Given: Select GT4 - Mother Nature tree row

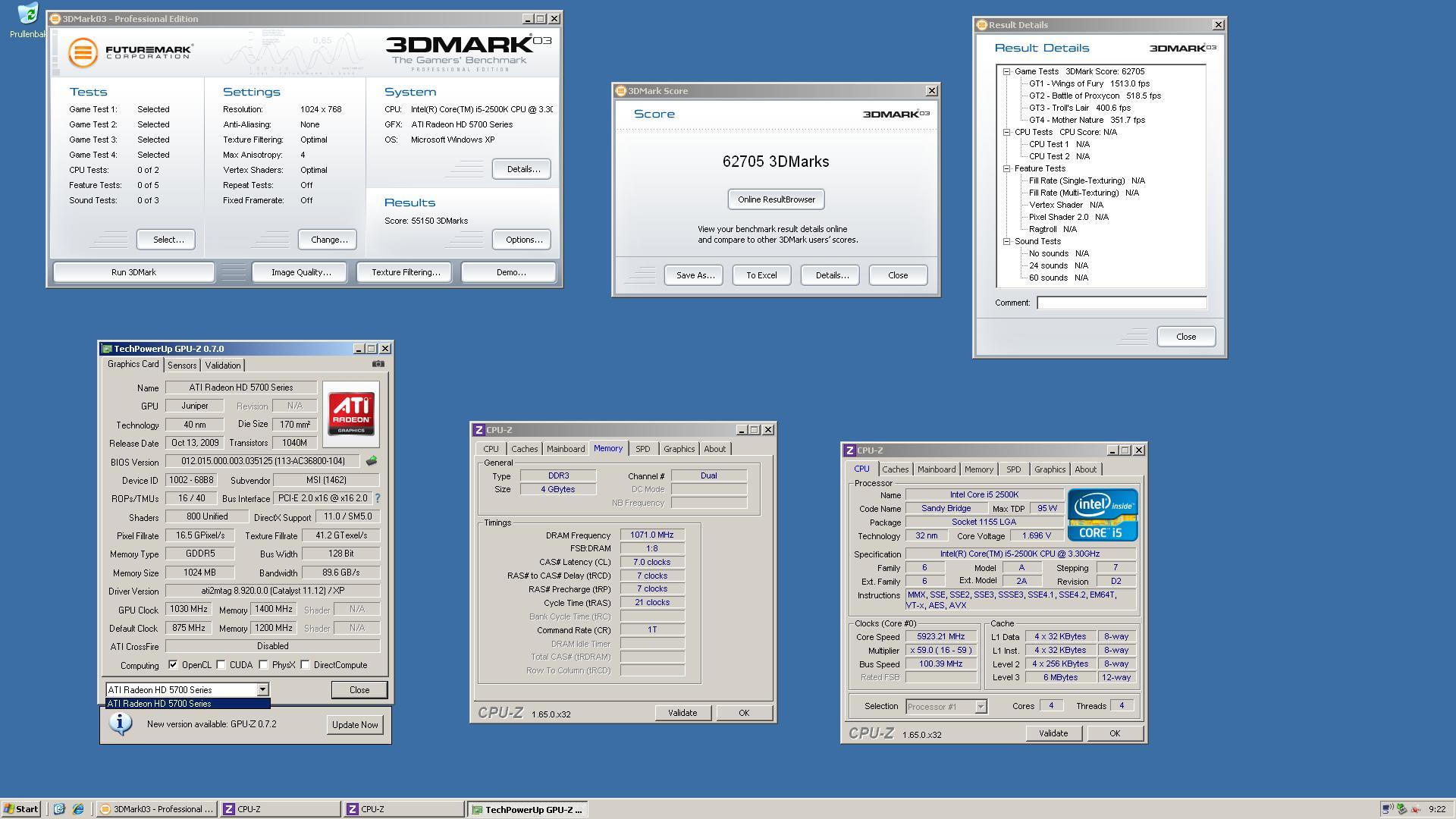Looking at the screenshot, I should [x=1086, y=121].
